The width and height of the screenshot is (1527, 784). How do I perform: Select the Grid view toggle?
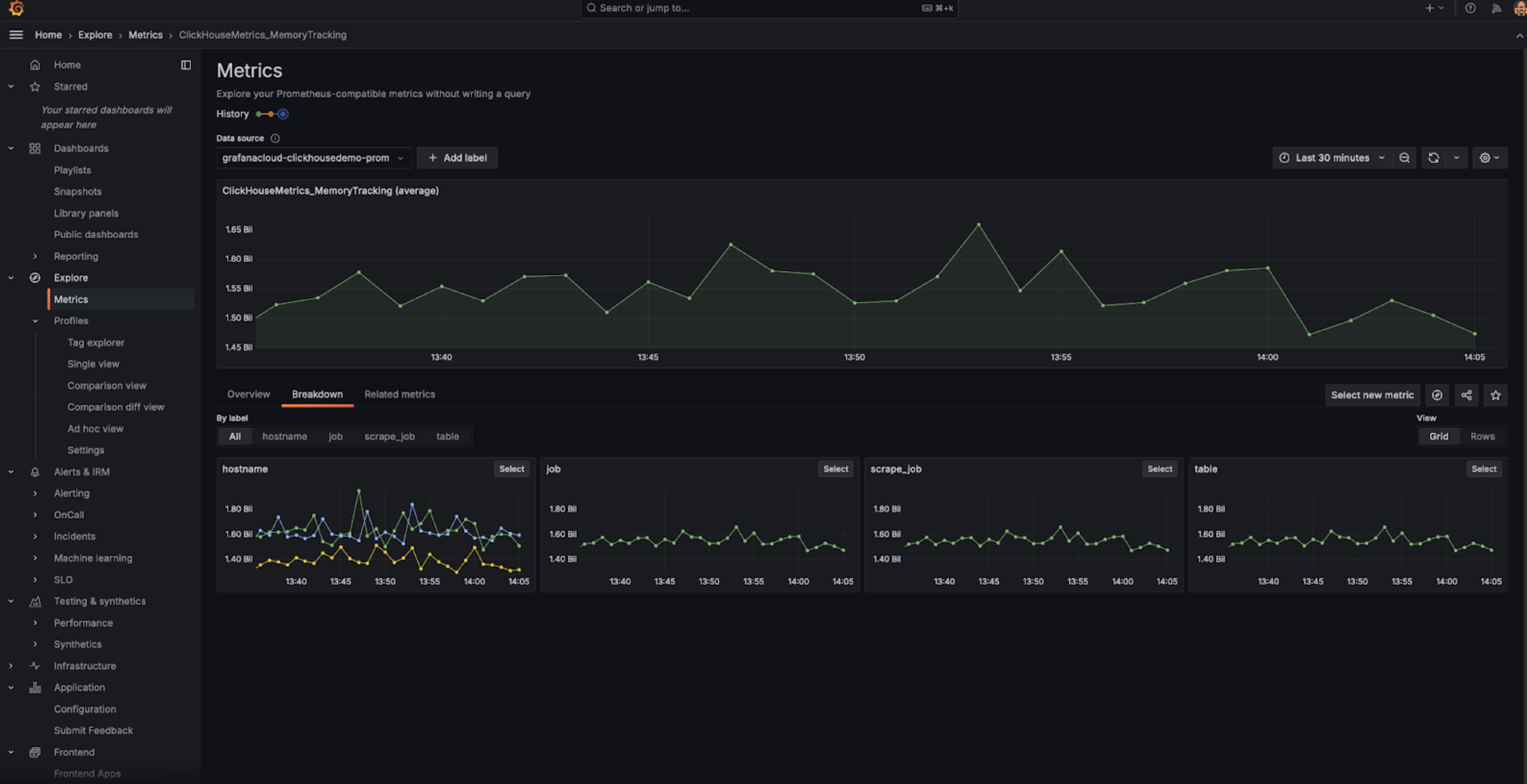tap(1439, 435)
